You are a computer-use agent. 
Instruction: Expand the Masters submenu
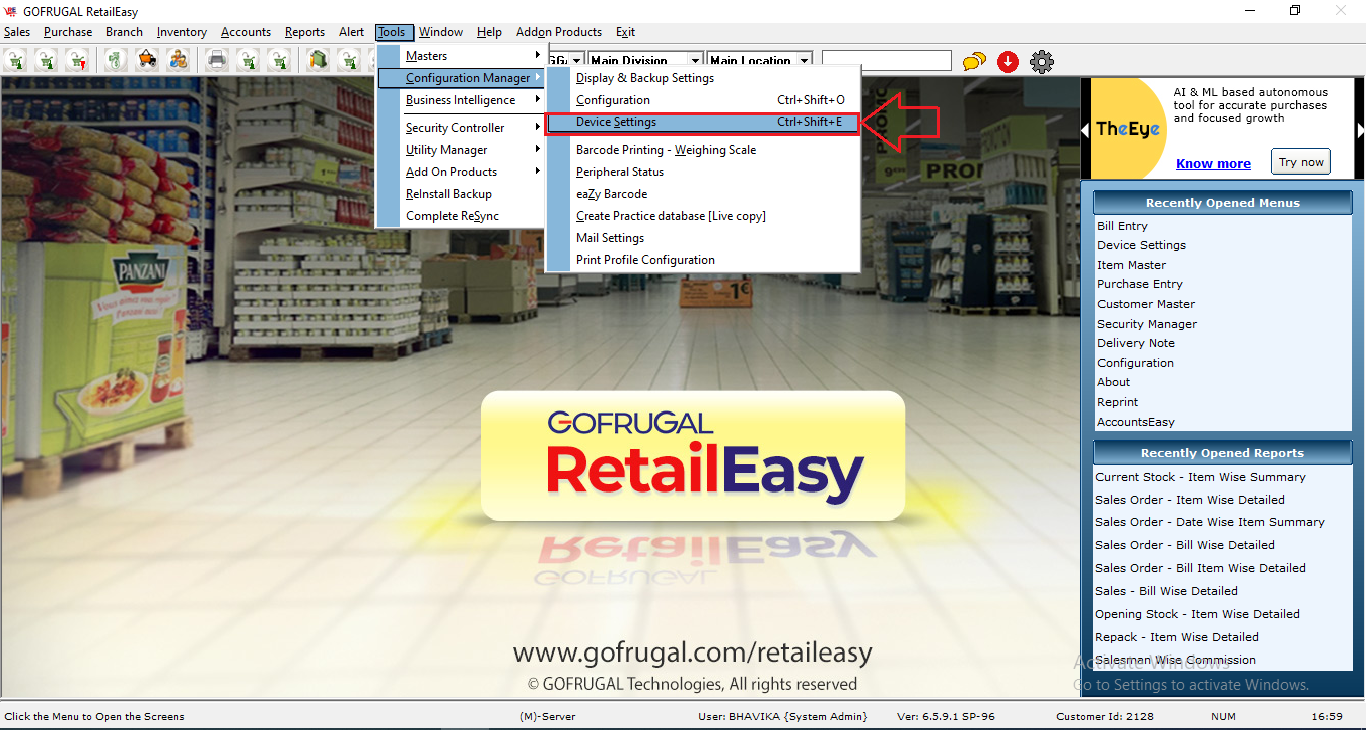pyautogui.click(x=461, y=56)
